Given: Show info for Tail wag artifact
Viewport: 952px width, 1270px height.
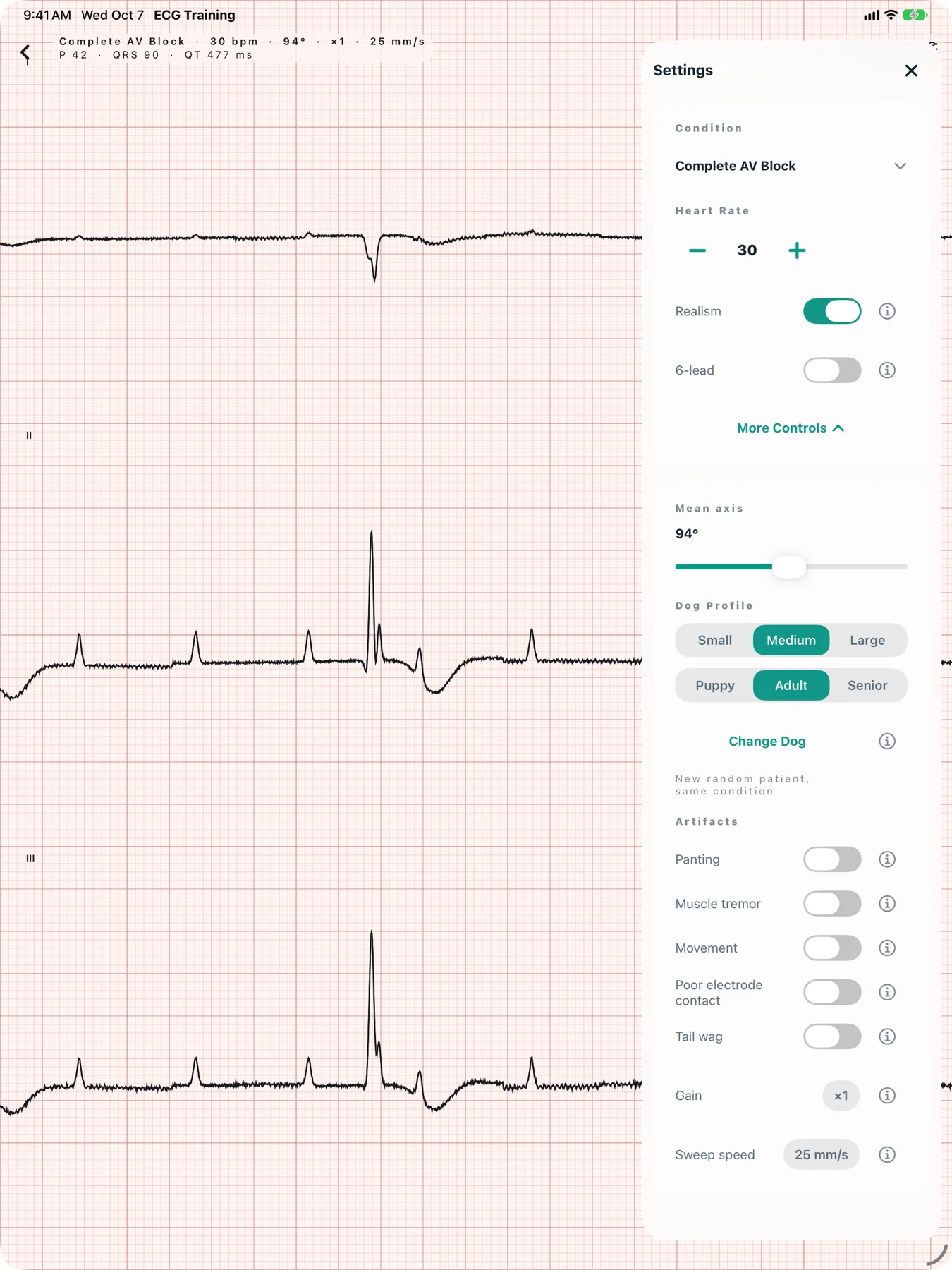Looking at the screenshot, I should (887, 1036).
